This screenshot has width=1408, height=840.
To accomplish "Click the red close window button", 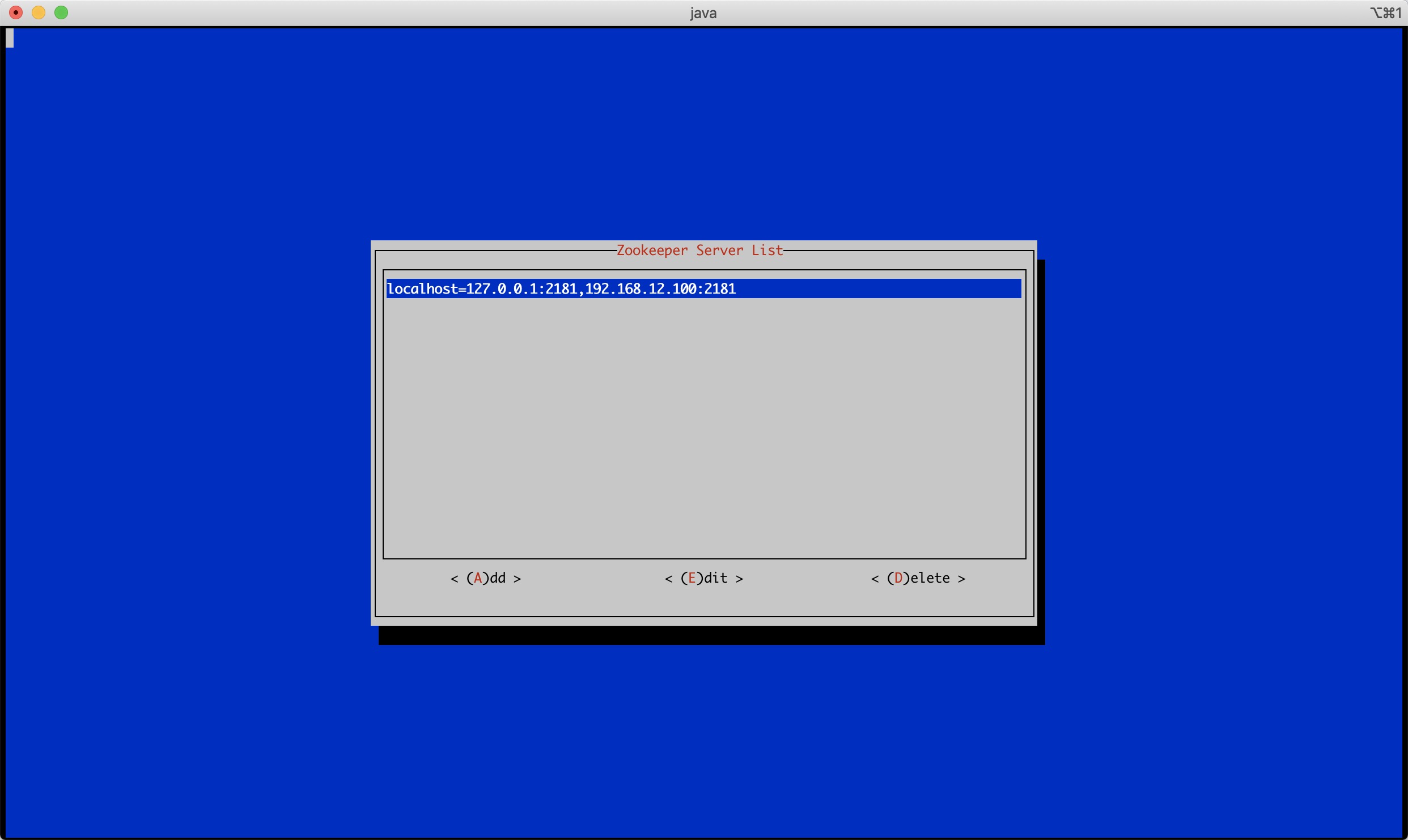I will click(16, 12).
